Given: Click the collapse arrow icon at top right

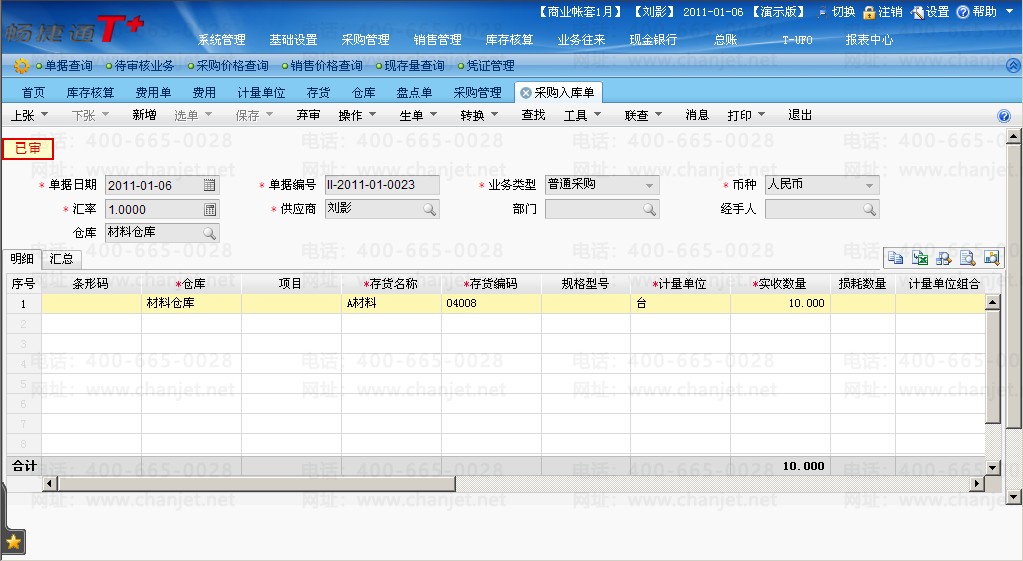Looking at the screenshot, I should 1013,66.
